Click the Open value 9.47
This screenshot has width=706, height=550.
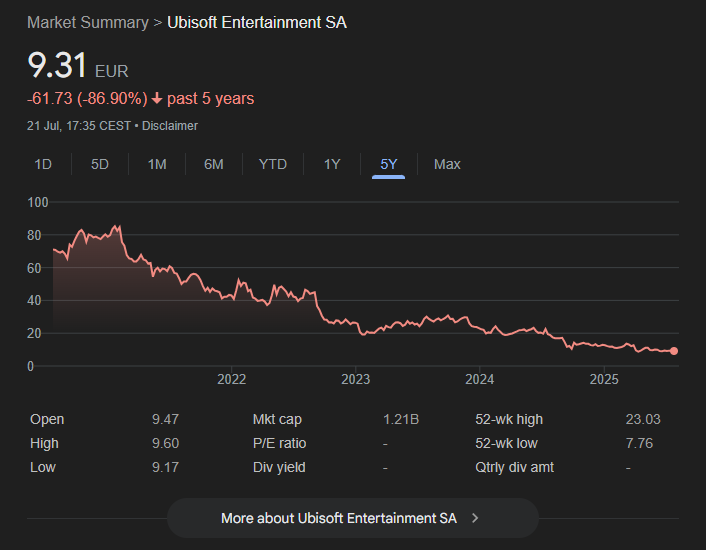[165, 419]
